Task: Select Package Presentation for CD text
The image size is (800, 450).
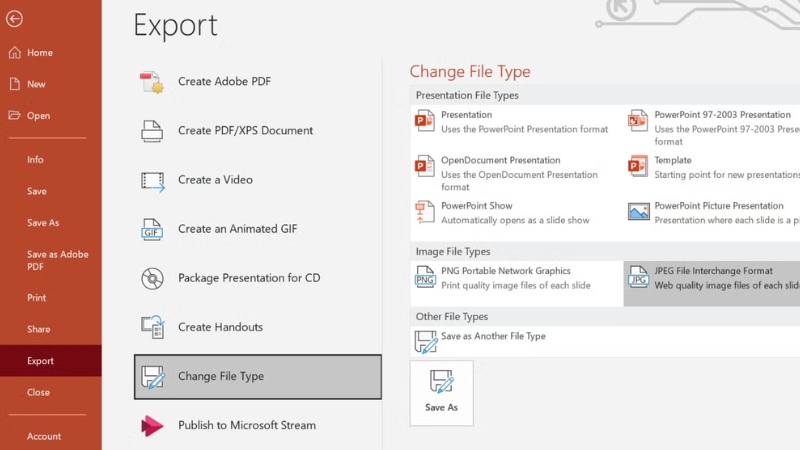Action: [x=249, y=278]
